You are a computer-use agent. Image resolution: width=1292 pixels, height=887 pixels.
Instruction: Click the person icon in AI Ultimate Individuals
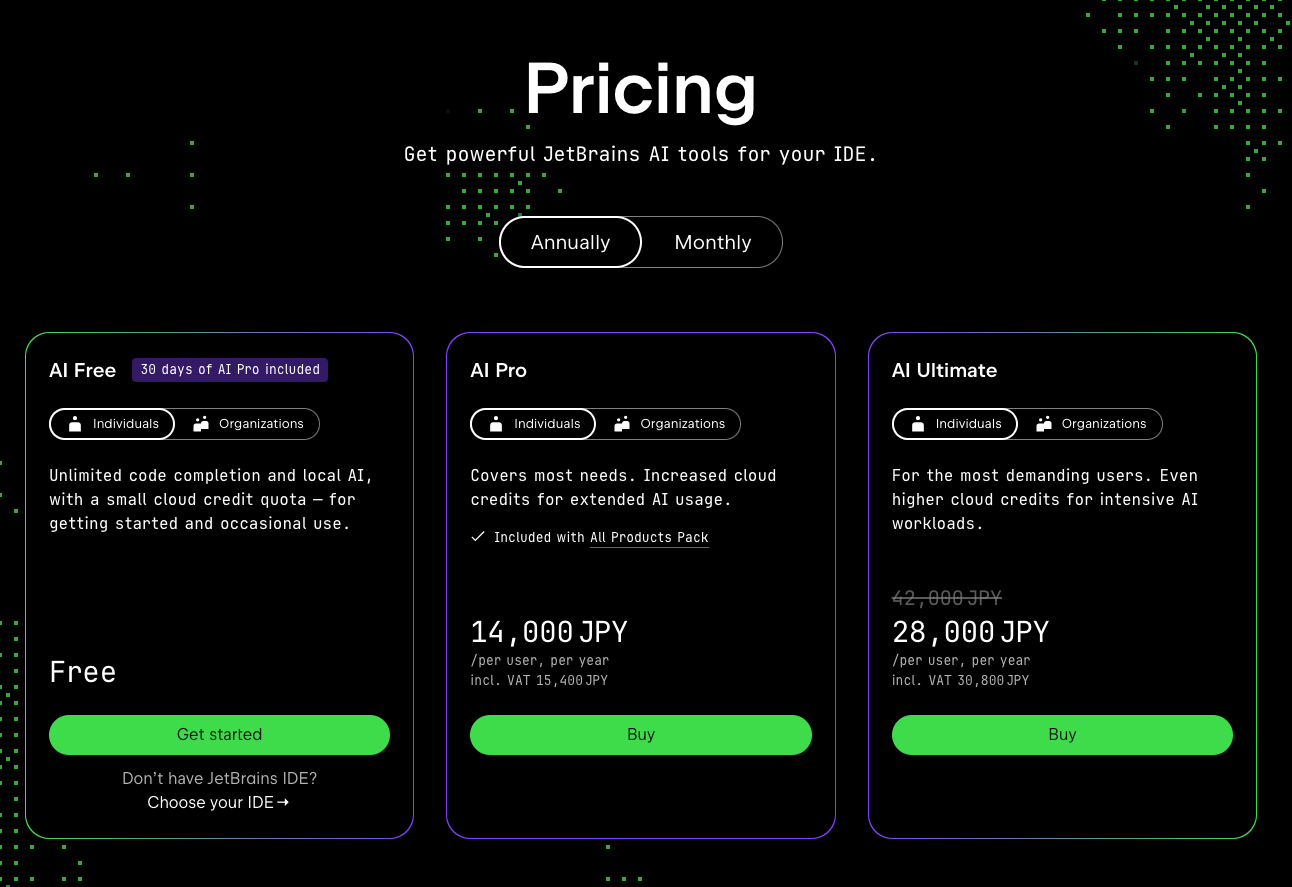[918, 424]
